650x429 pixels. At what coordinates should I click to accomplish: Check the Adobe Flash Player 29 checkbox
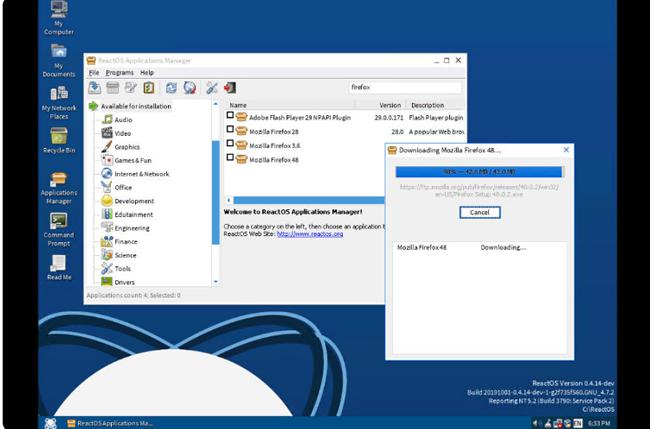(230, 116)
